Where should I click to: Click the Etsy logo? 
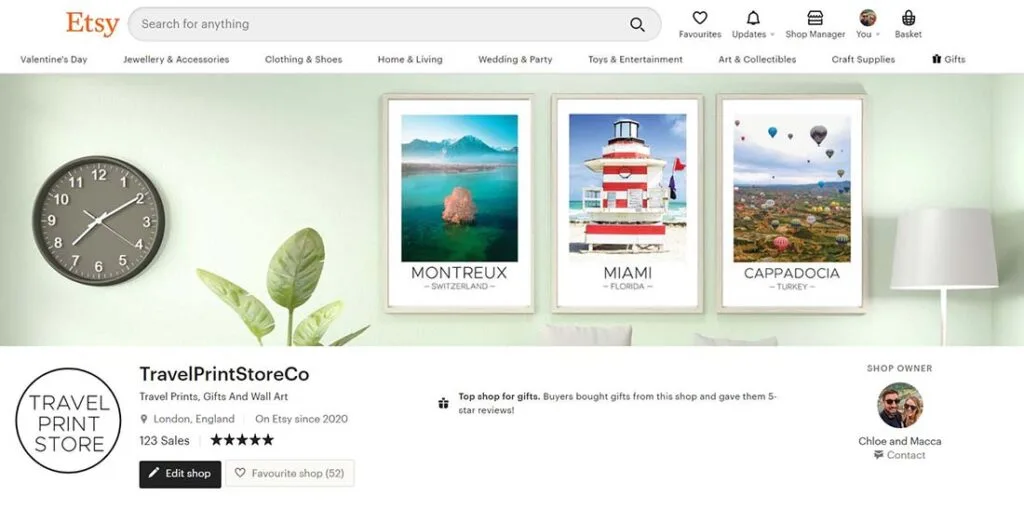[92, 23]
